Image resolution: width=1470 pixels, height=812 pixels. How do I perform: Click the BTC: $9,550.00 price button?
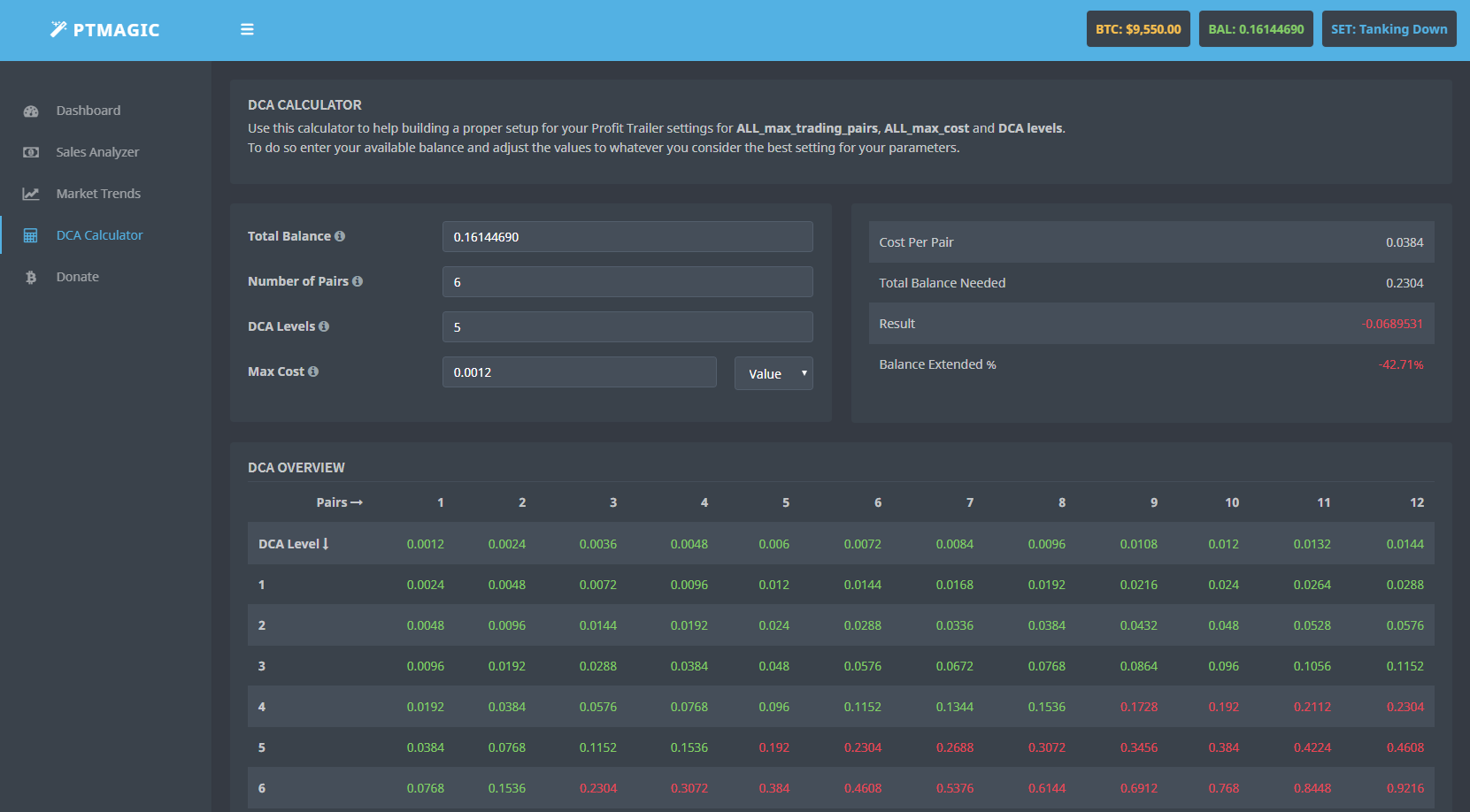click(1138, 29)
